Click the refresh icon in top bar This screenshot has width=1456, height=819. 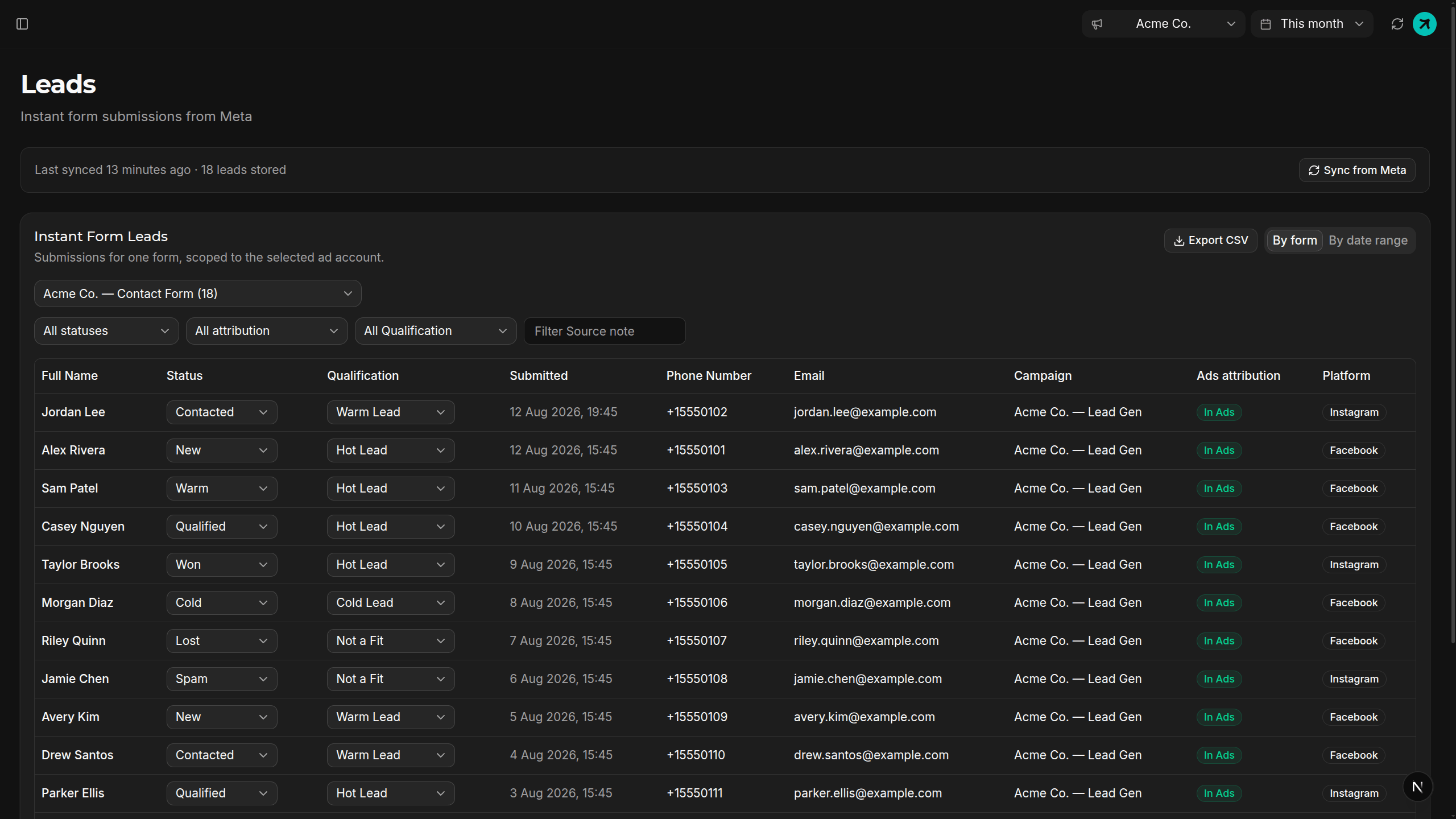point(1397,24)
